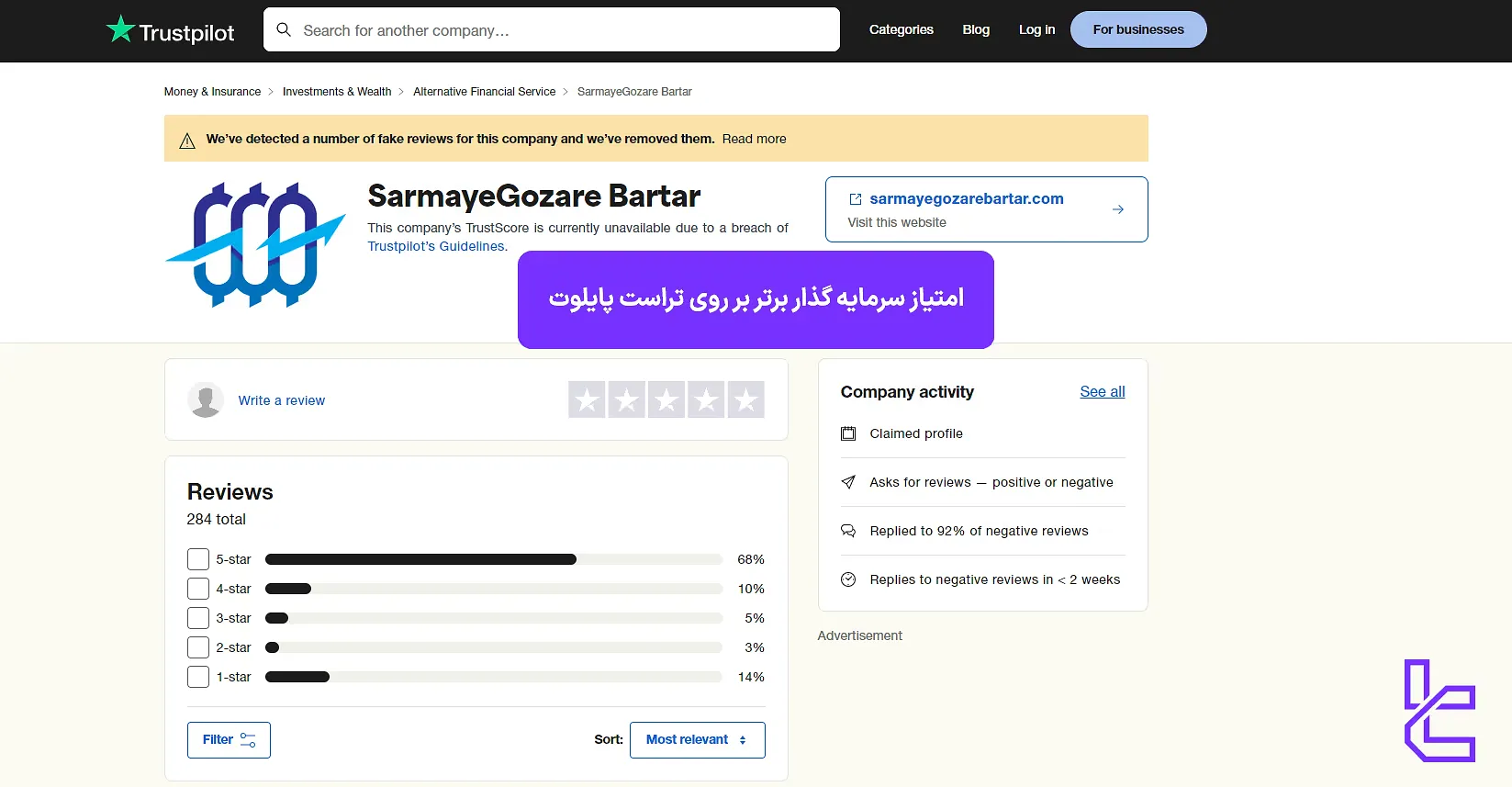Rate five stars in review widget
This screenshot has height=787, width=1512.
tap(746, 399)
